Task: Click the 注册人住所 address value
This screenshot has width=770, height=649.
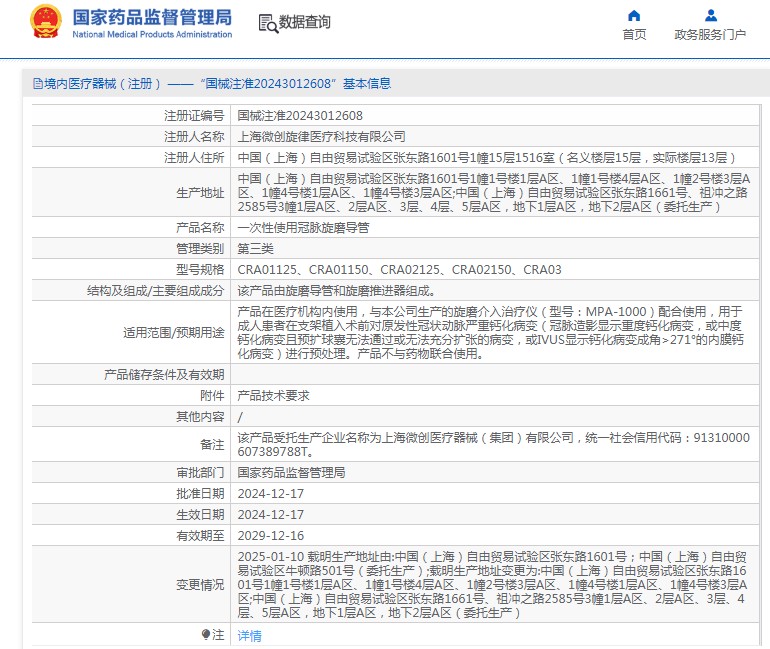Action: [x=486, y=158]
